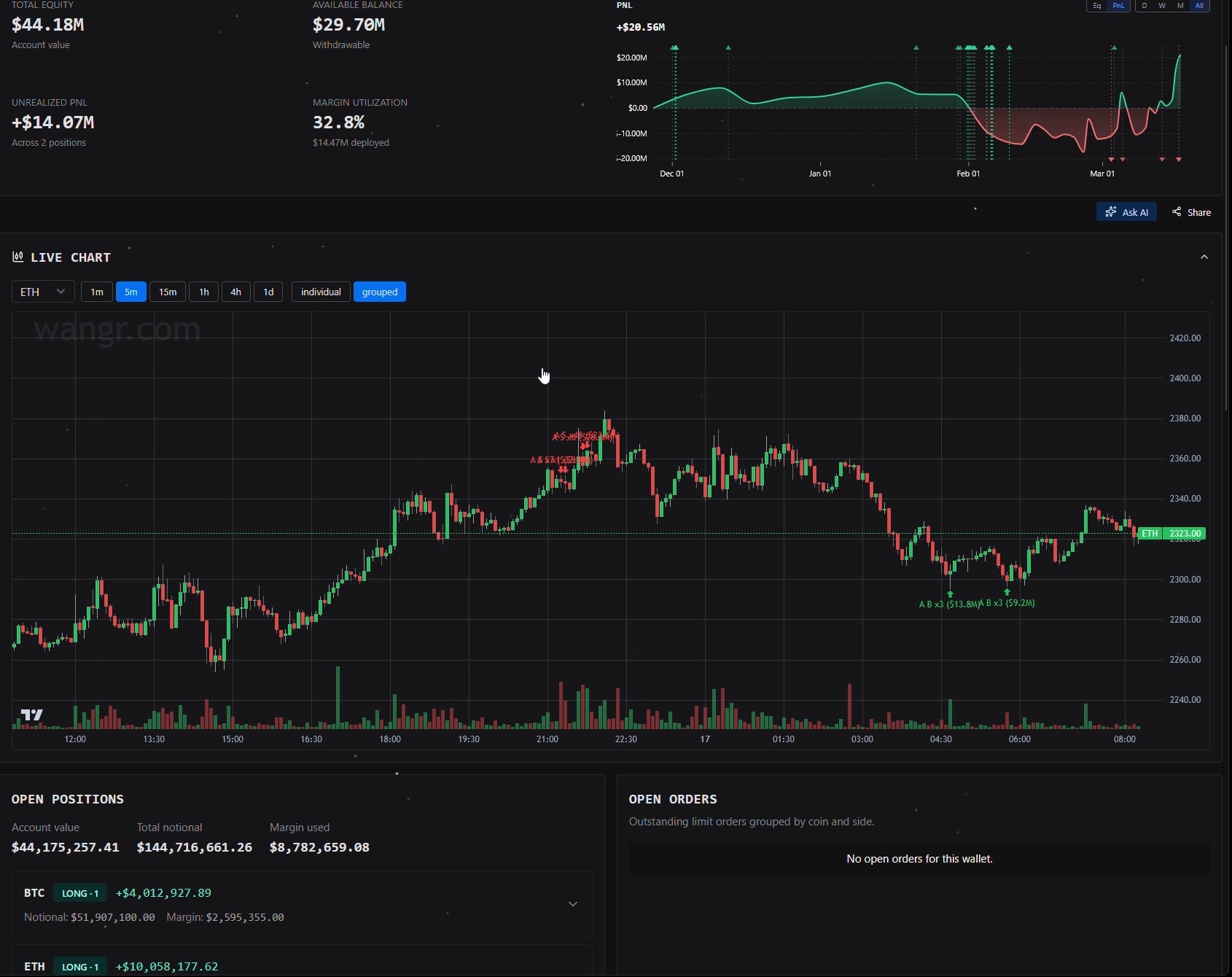The height and width of the screenshot is (977, 1232).
Task: Switch trade markers to grouped view
Action: point(380,292)
